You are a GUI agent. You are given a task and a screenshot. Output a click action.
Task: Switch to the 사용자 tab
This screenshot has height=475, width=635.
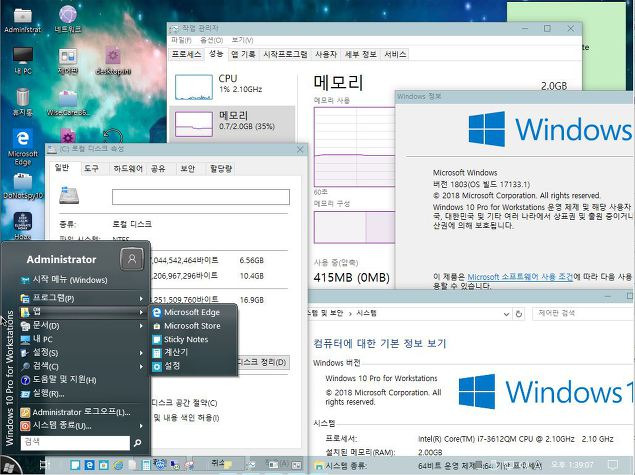326,54
